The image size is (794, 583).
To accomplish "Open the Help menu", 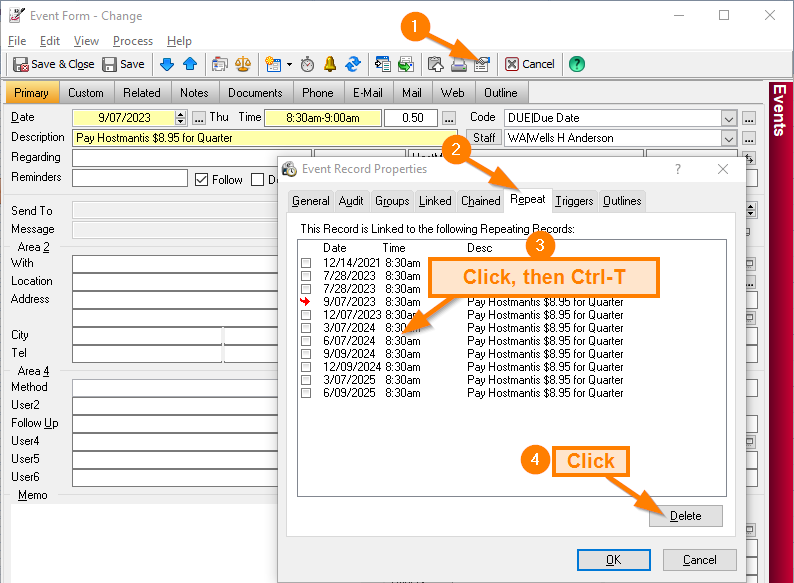I will coord(179,41).
